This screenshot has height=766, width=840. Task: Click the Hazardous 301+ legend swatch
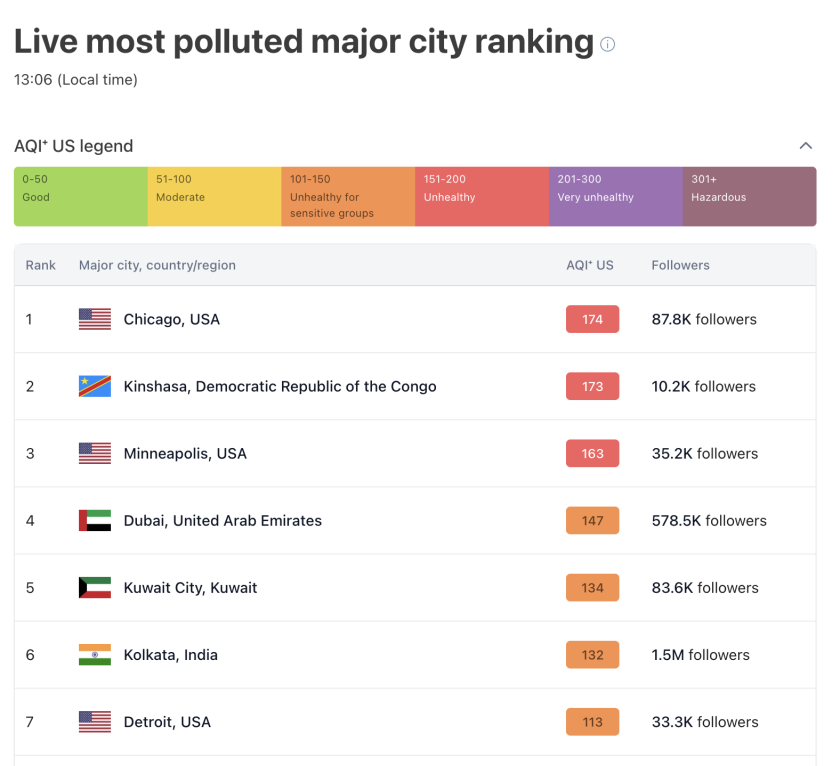coord(749,196)
